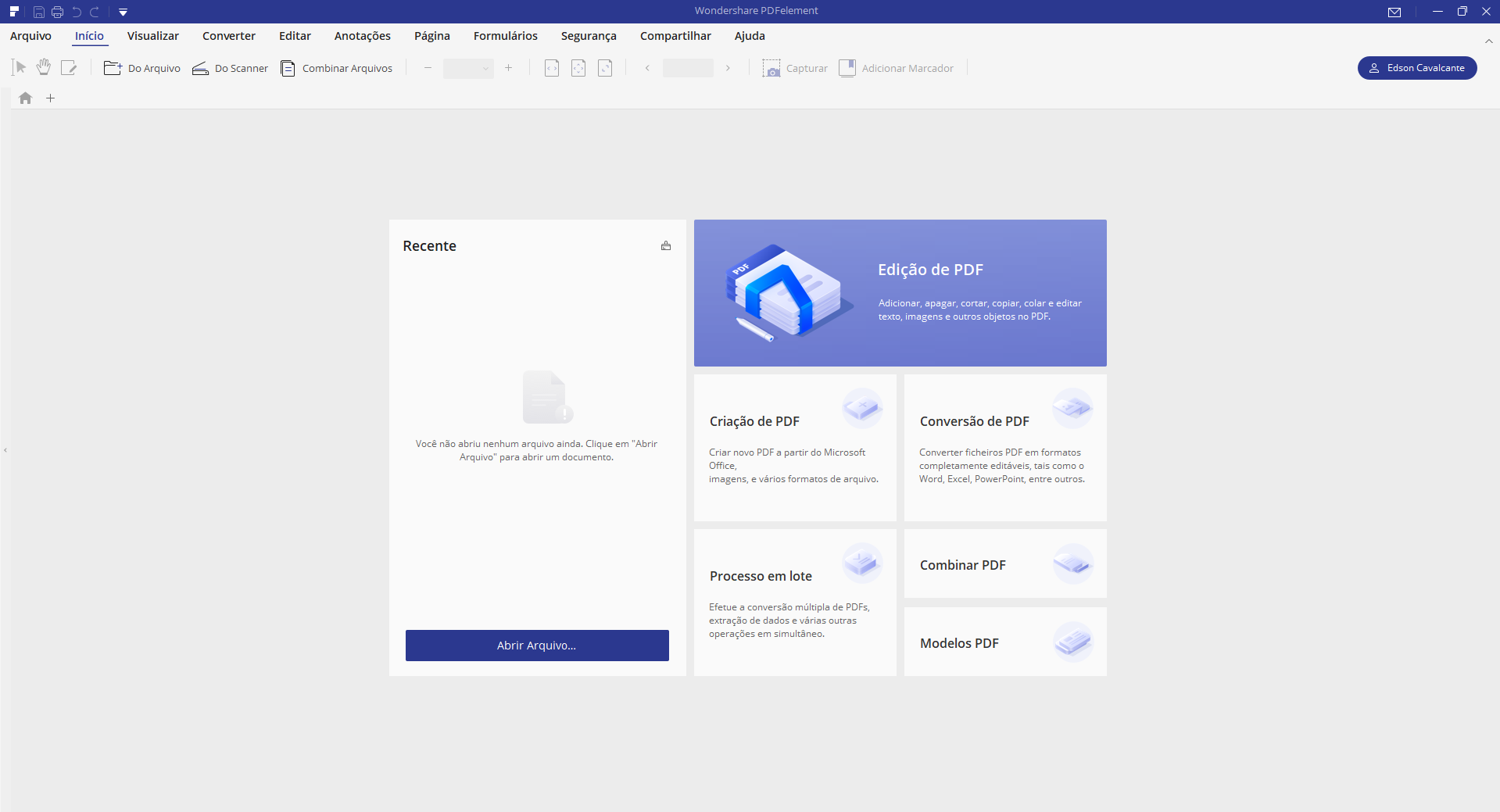This screenshot has width=1500, height=812.
Task: Choose the Select (arrow cursor) tool
Action: 19,68
